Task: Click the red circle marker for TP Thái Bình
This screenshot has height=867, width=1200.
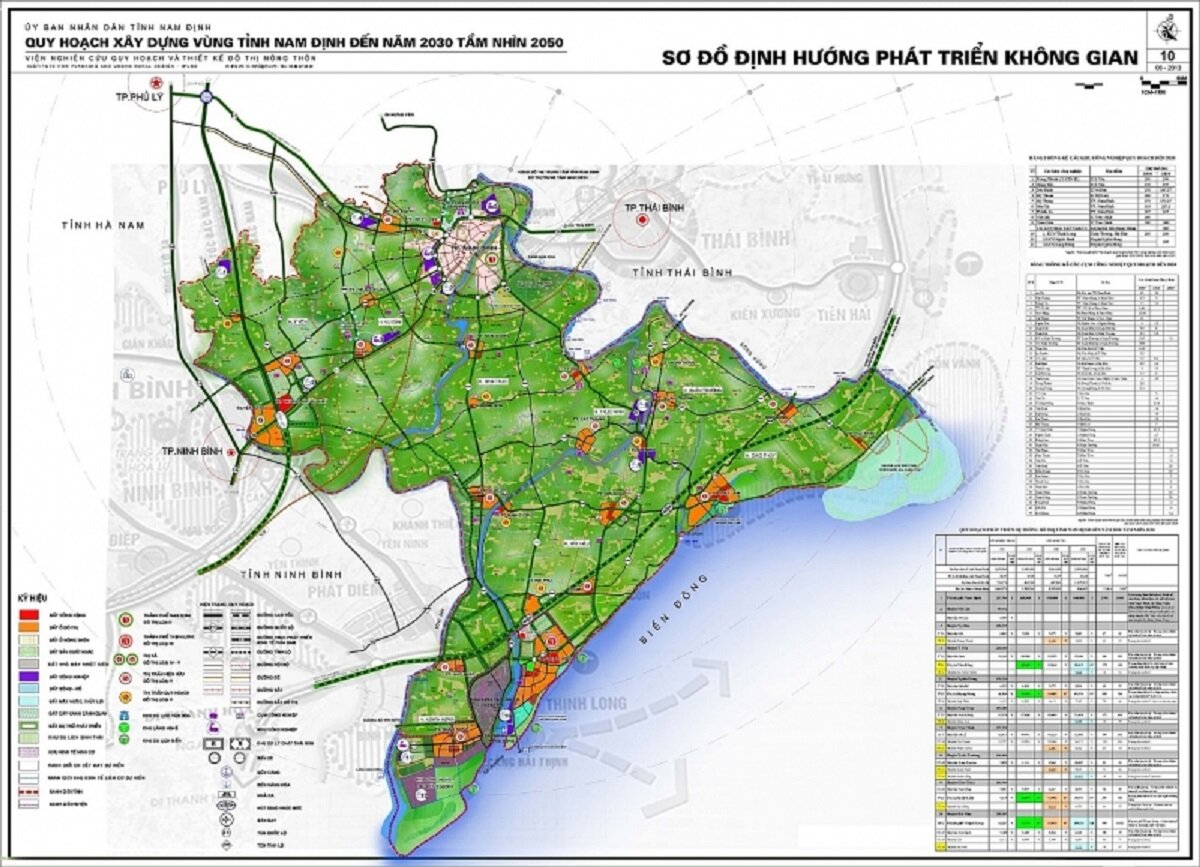Action: click(x=639, y=215)
